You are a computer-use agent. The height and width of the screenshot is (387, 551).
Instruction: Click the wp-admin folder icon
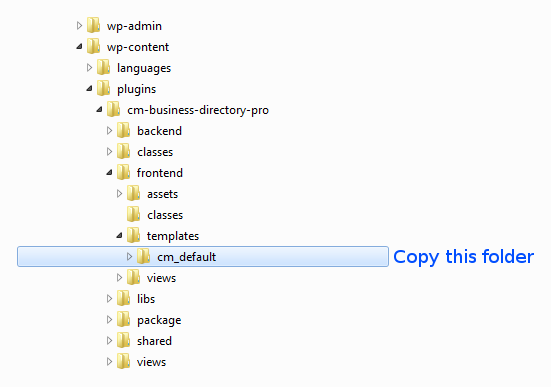pos(93,25)
